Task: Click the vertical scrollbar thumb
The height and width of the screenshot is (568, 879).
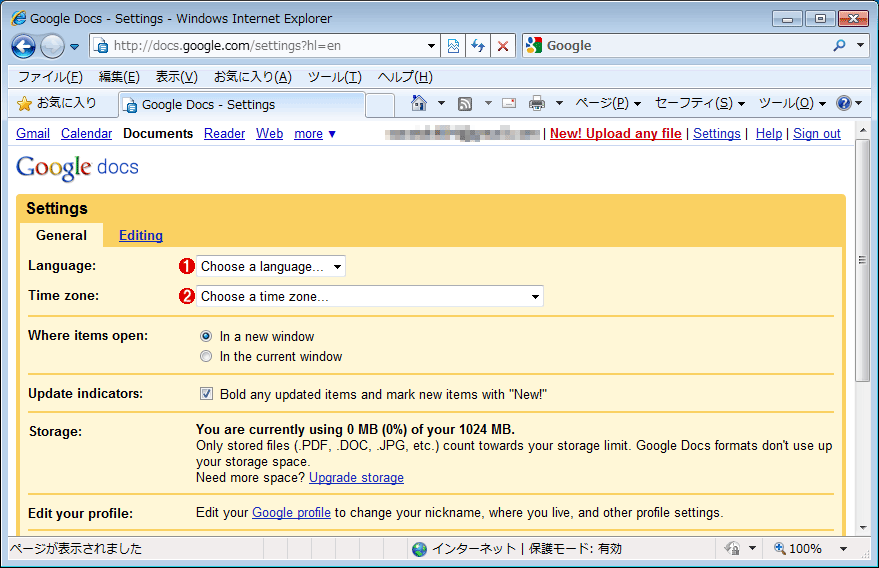Action: click(x=863, y=260)
